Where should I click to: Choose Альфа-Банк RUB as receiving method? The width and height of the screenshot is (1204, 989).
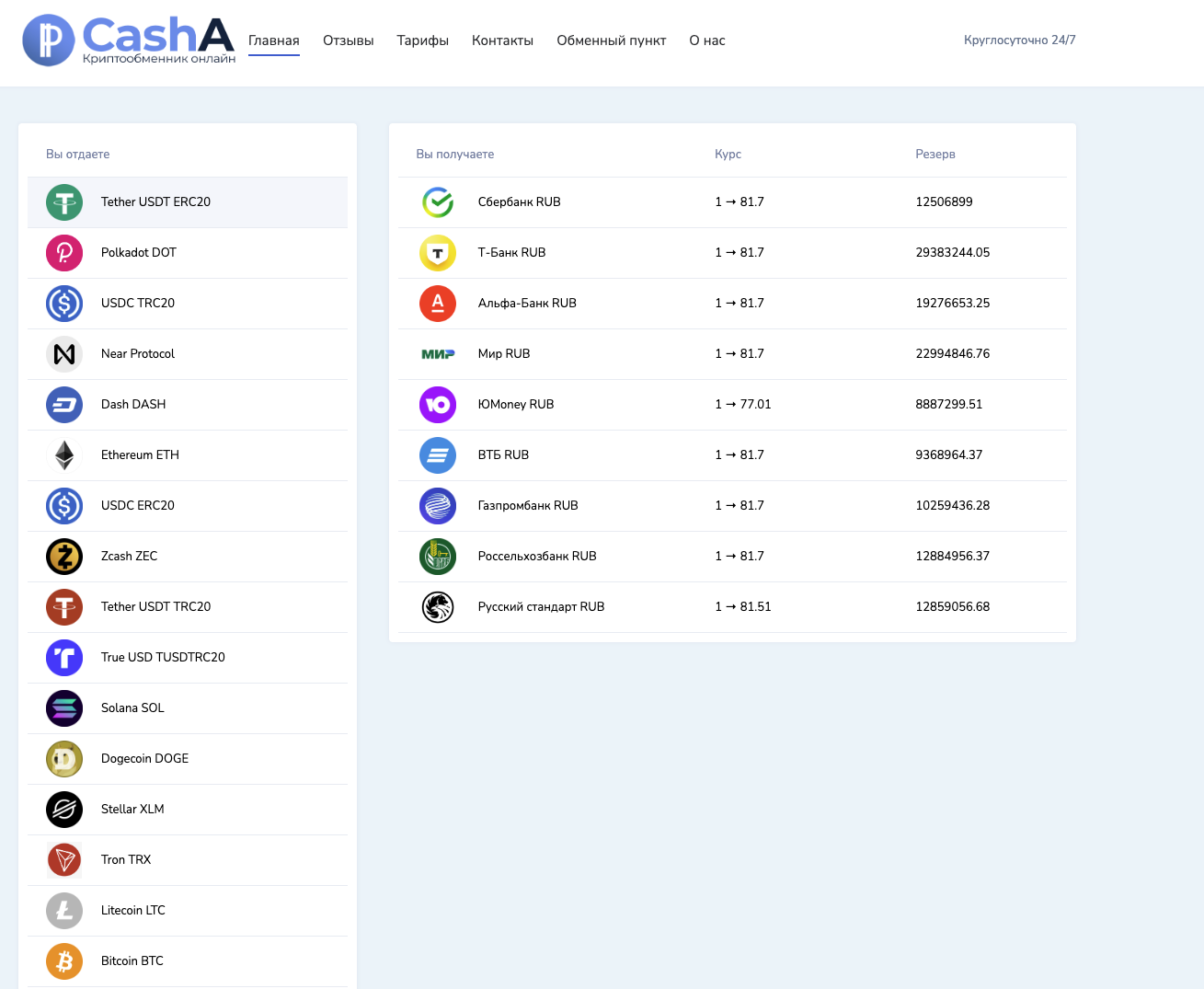click(x=527, y=304)
